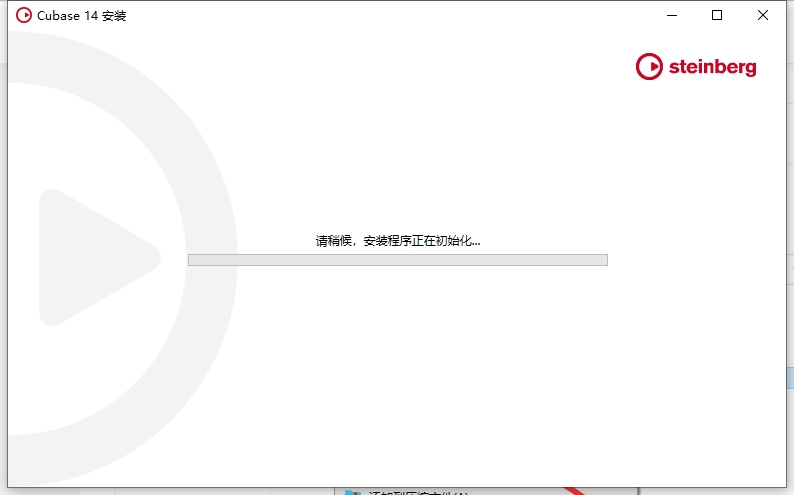Click the blue highlighted strip at right edge
This screenshot has width=794, height=495.
pos(790,377)
